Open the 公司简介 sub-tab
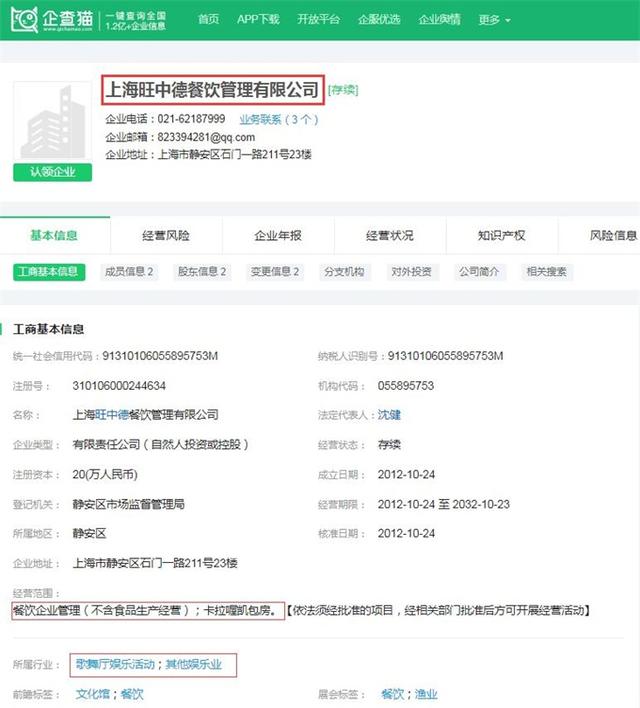 [x=479, y=272]
